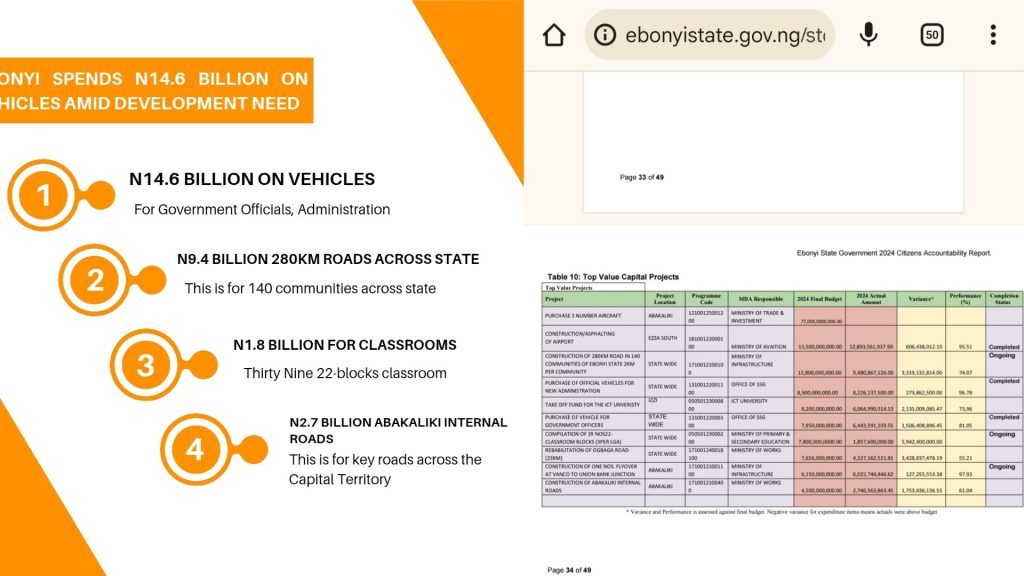Click the orange circle numbered 4
The image size is (1024, 576).
pyautogui.click(x=195, y=450)
